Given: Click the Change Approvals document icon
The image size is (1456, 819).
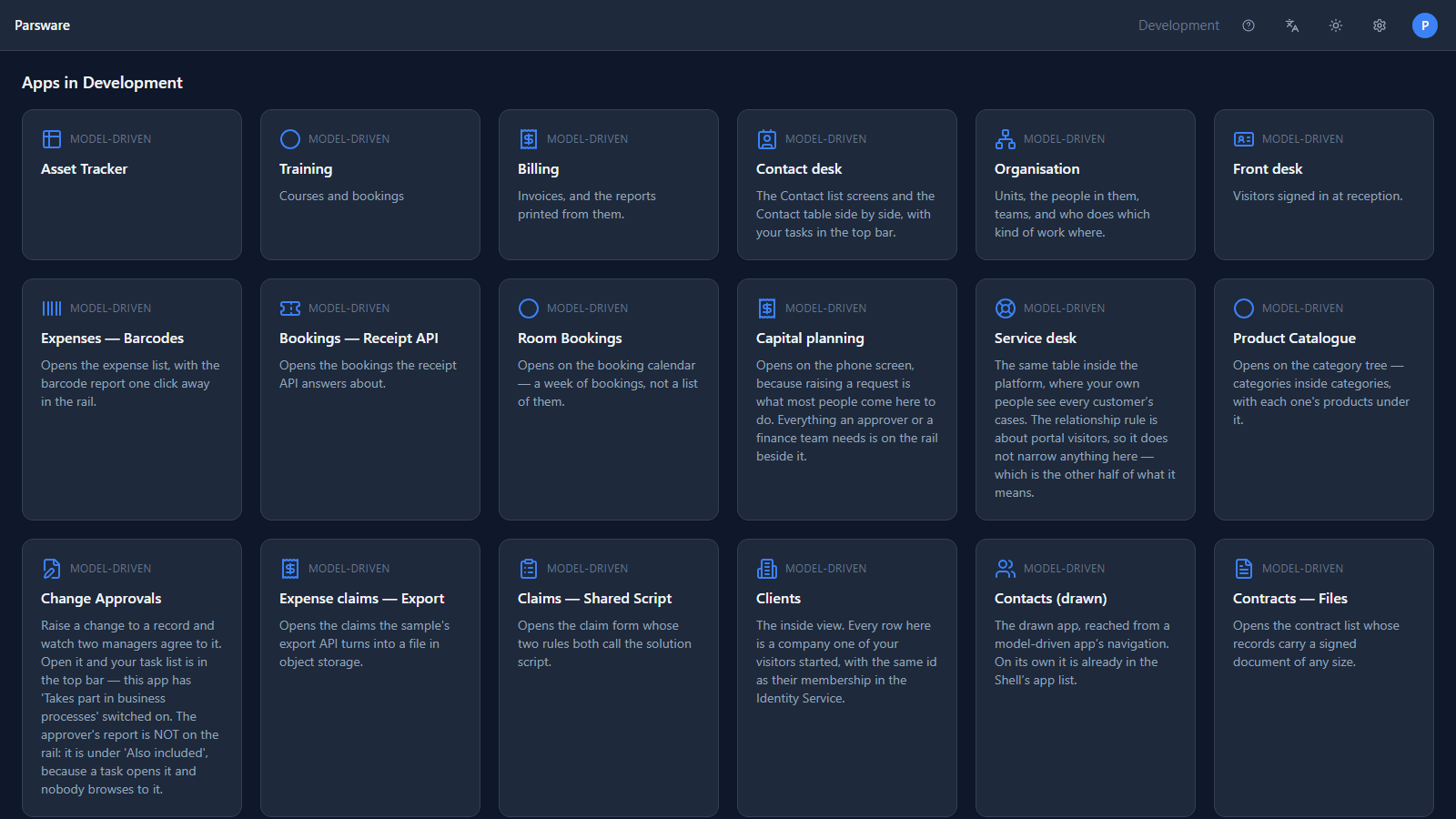Looking at the screenshot, I should [x=52, y=569].
